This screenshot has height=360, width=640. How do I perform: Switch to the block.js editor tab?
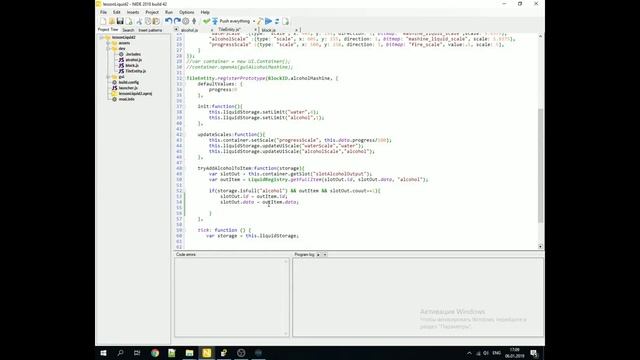[269, 30]
